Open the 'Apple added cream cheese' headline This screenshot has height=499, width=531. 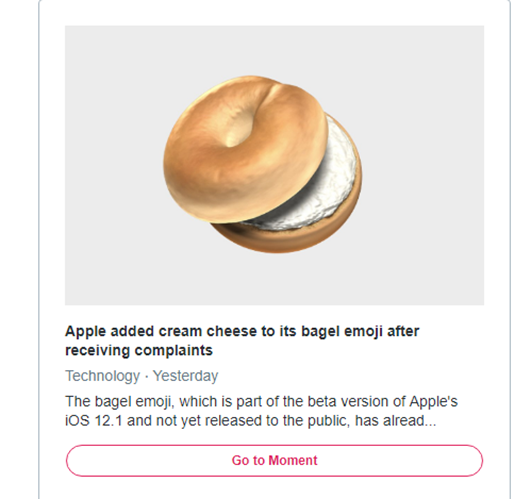pyautogui.click(x=242, y=341)
